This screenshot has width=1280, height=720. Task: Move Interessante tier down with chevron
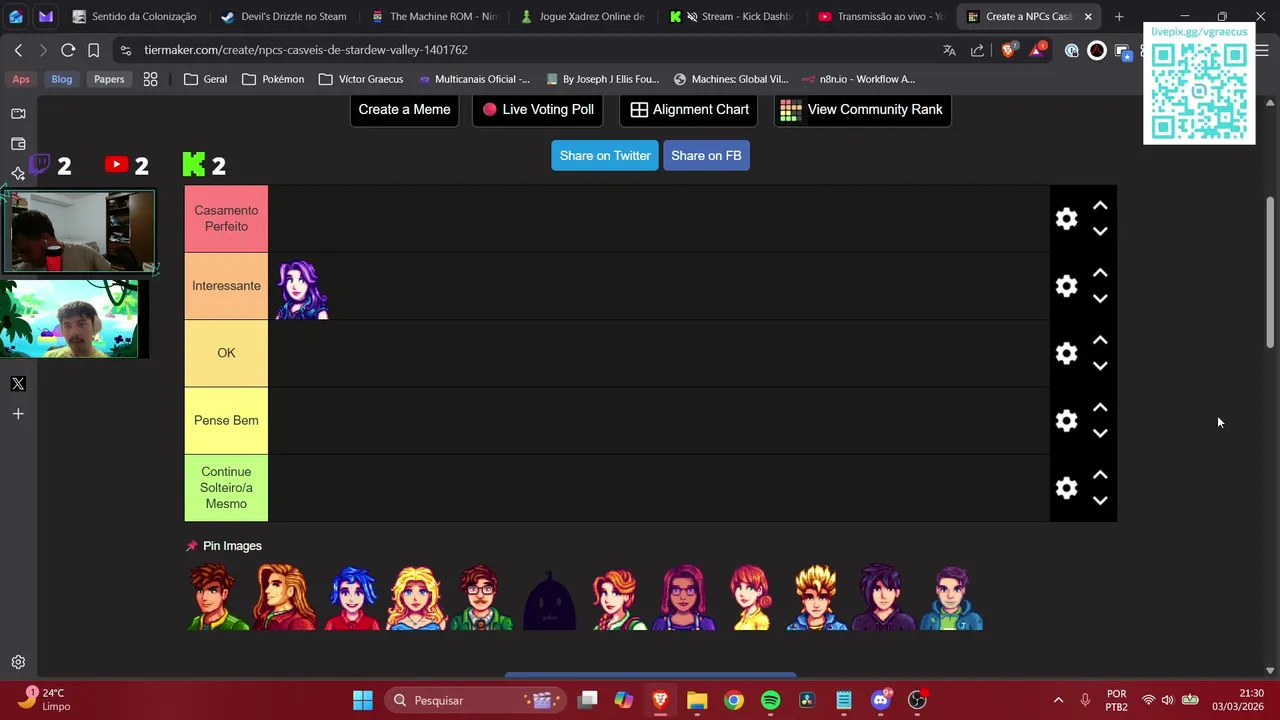(x=1100, y=298)
